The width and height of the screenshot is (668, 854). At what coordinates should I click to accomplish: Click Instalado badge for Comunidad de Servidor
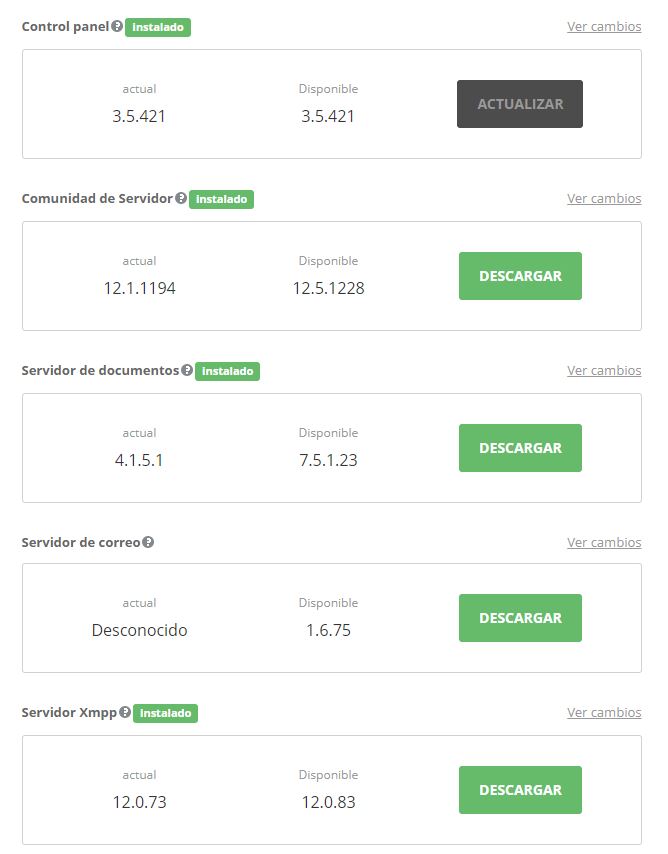(221, 199)
